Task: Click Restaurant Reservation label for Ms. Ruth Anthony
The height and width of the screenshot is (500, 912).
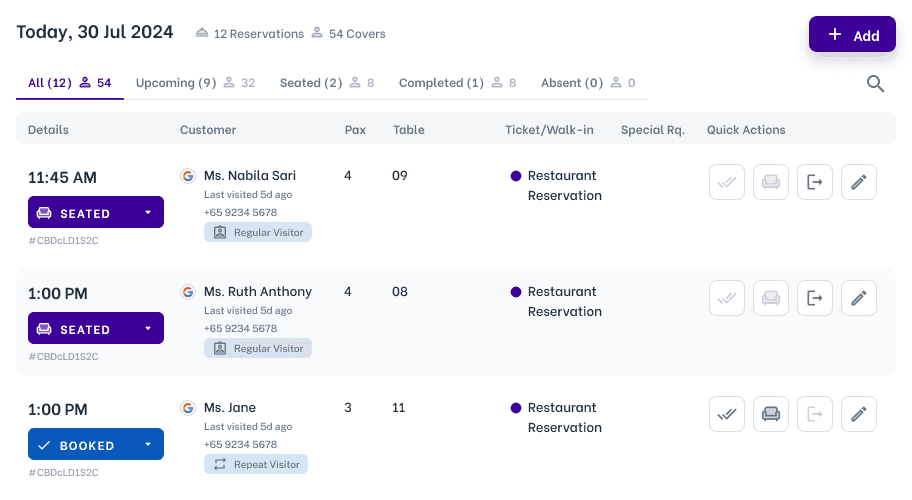Action: tap(564, 301)
